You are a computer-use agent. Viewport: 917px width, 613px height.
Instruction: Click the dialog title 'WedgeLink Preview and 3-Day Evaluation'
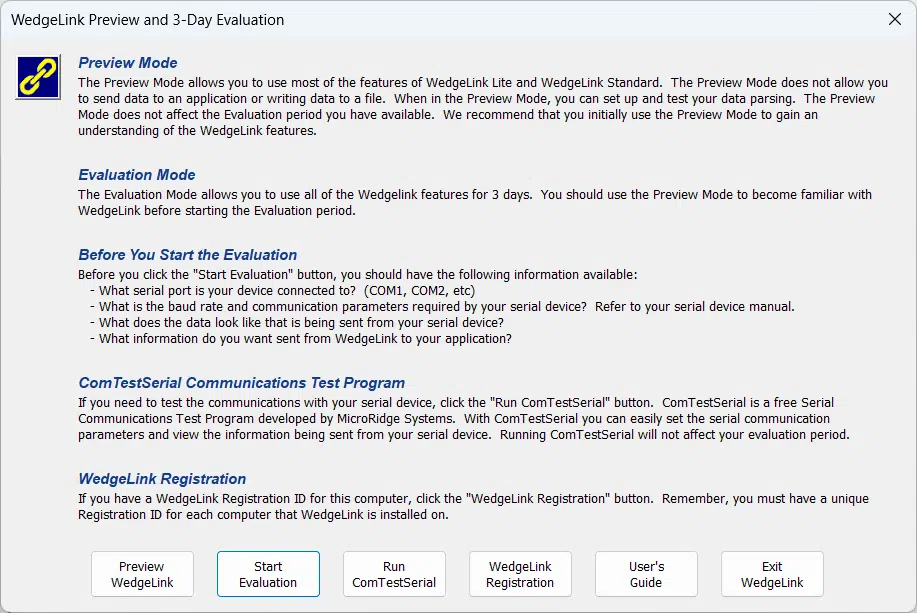pyautogui.click(x=147, y=20)
